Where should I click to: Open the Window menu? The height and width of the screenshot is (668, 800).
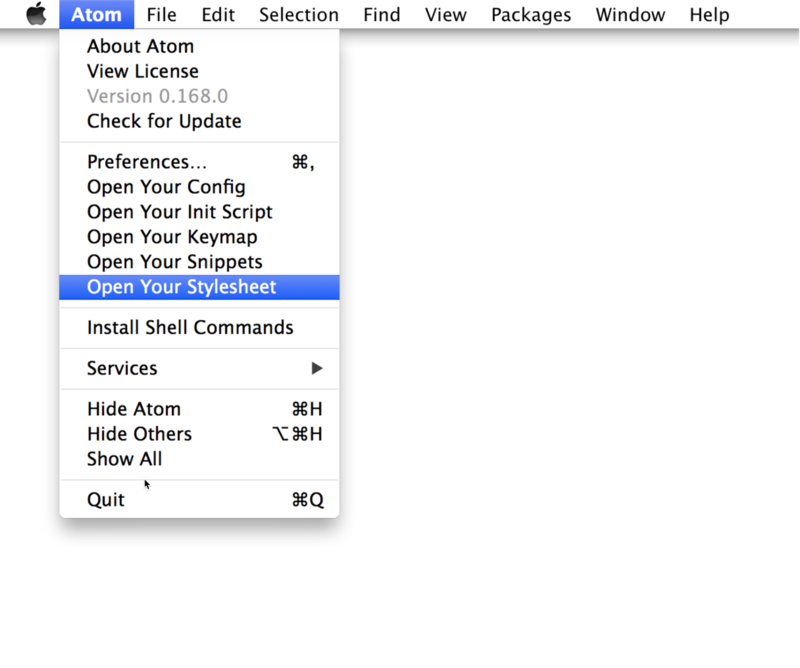630,15
